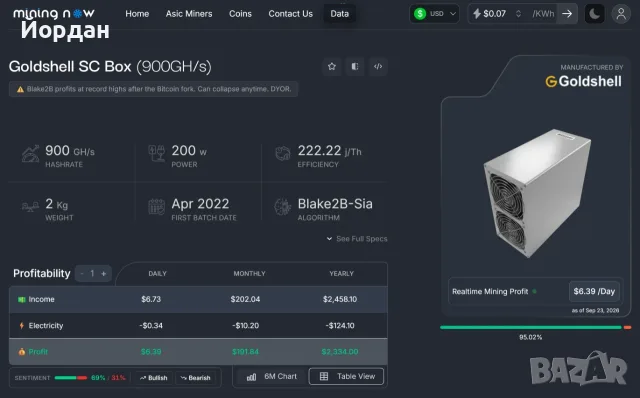
Task: Click the 6M Chart bar icon
Action: pos(251,377)
